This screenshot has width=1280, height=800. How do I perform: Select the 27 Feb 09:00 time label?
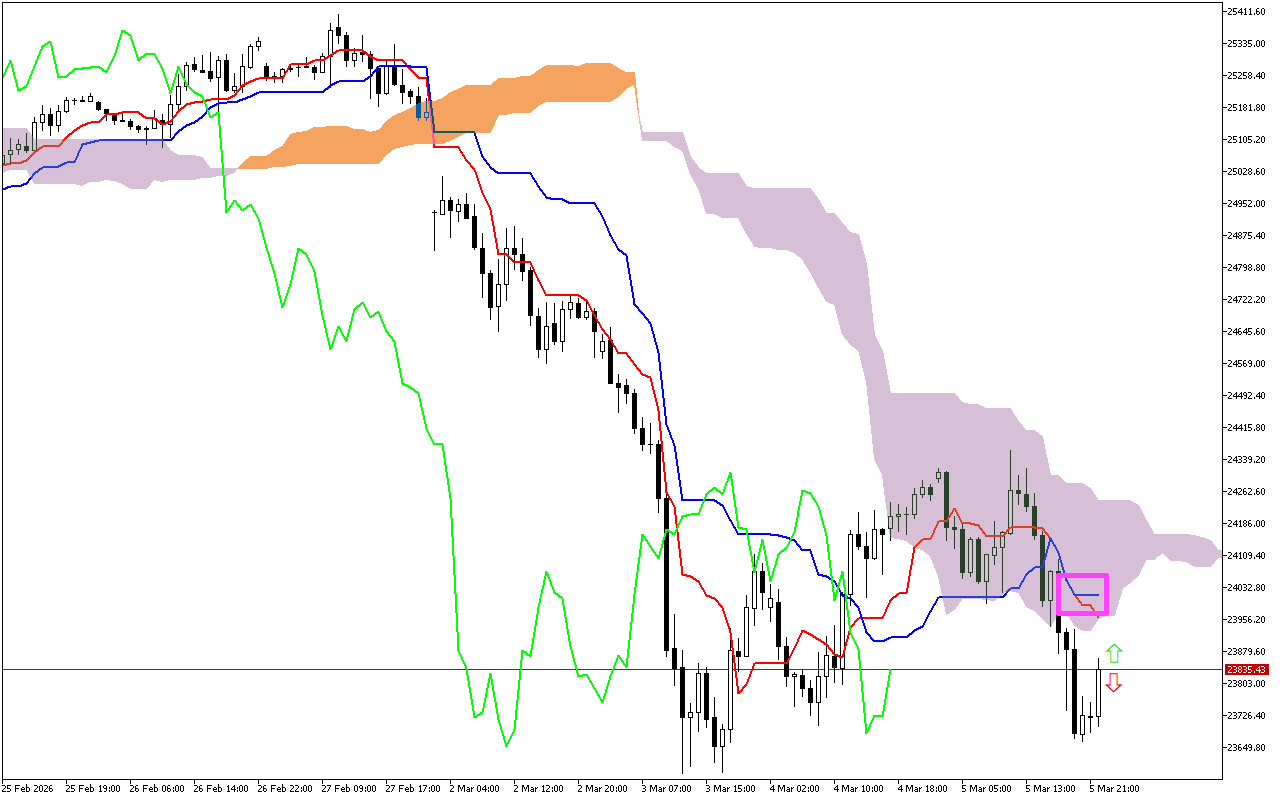(347, 788)
